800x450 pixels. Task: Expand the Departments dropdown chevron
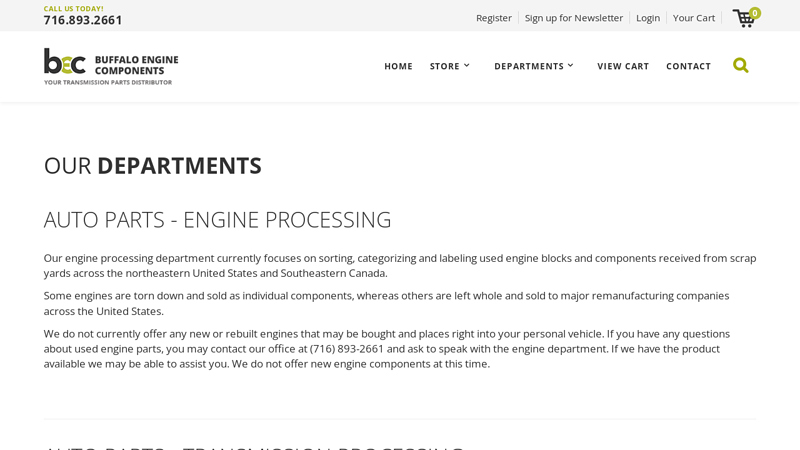tap(570, 65)
